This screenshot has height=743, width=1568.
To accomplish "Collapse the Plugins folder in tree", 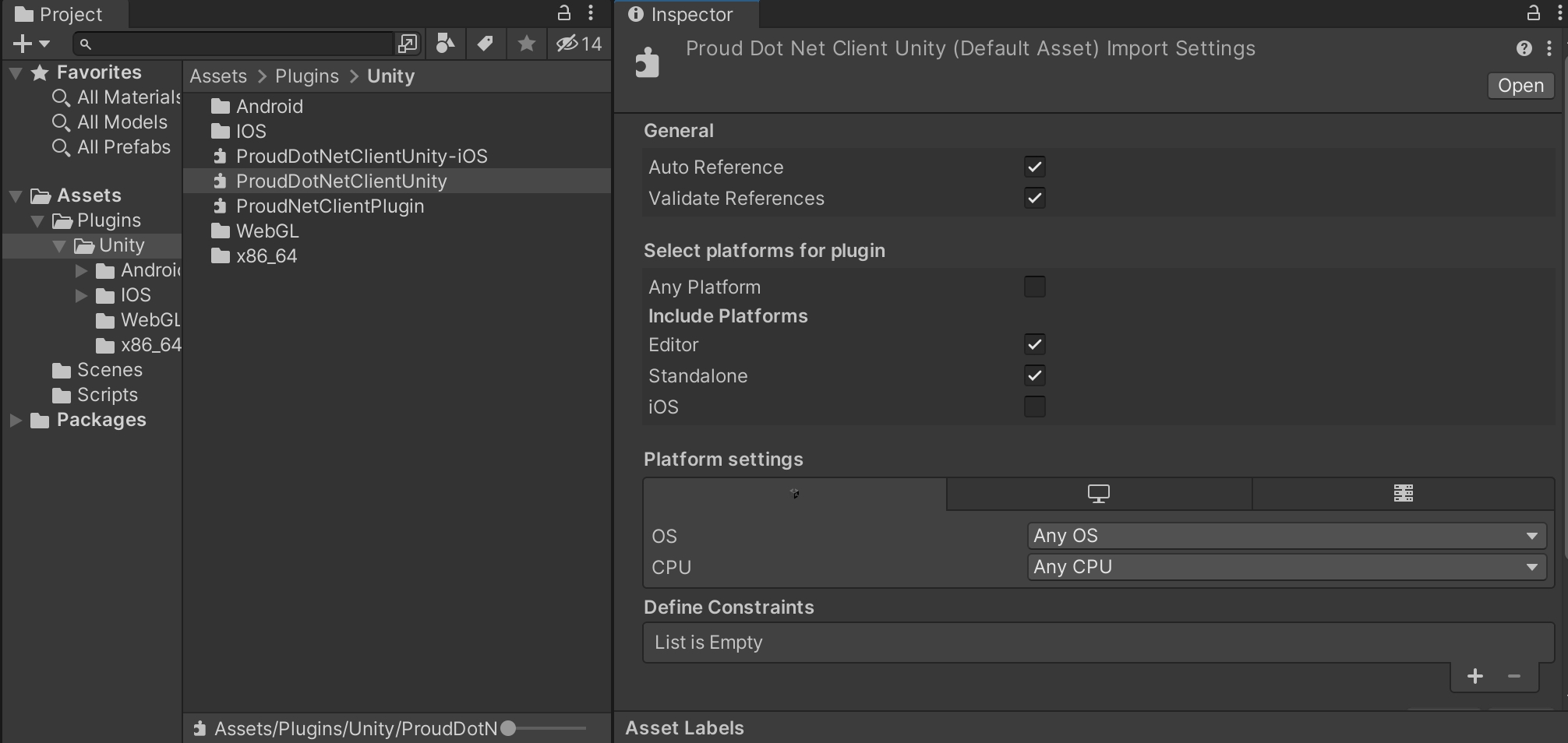I will [x=37, y=221].
